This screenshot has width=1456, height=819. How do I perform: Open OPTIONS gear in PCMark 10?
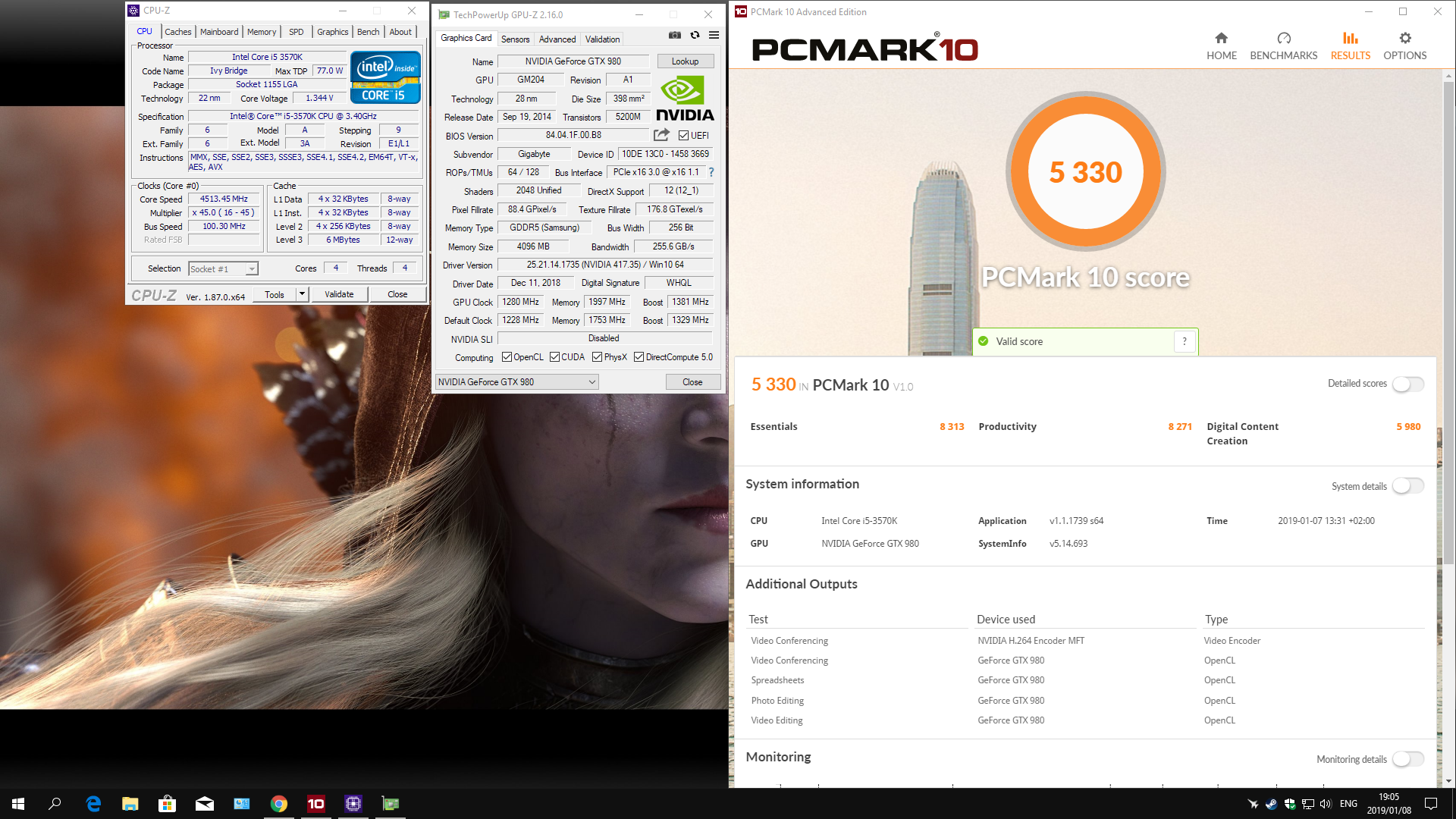click(1404, 46)
